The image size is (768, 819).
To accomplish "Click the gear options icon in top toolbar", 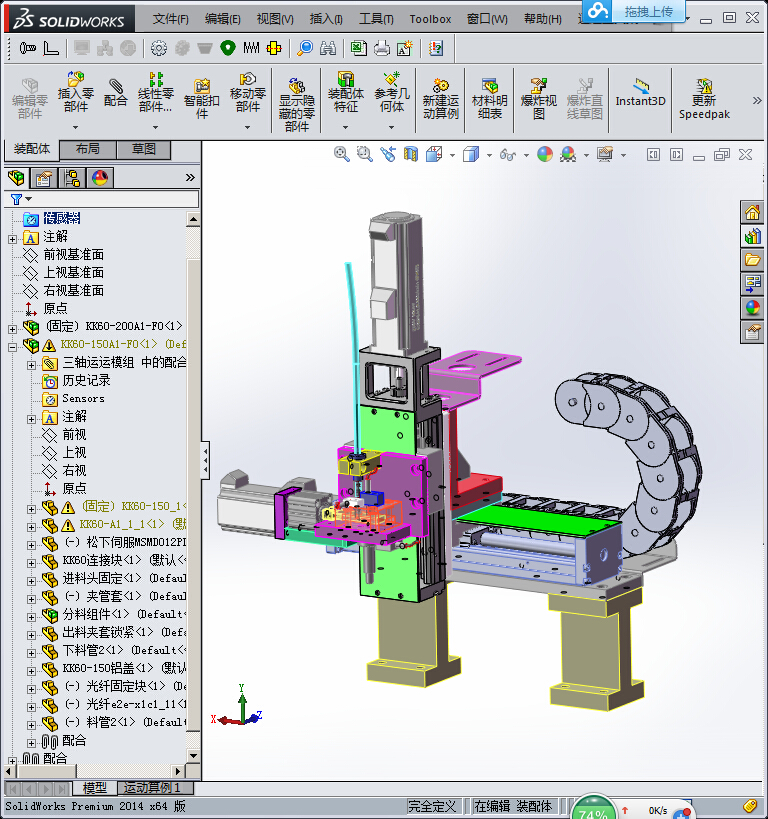I will pyautogui.click(x=159, y=49).
